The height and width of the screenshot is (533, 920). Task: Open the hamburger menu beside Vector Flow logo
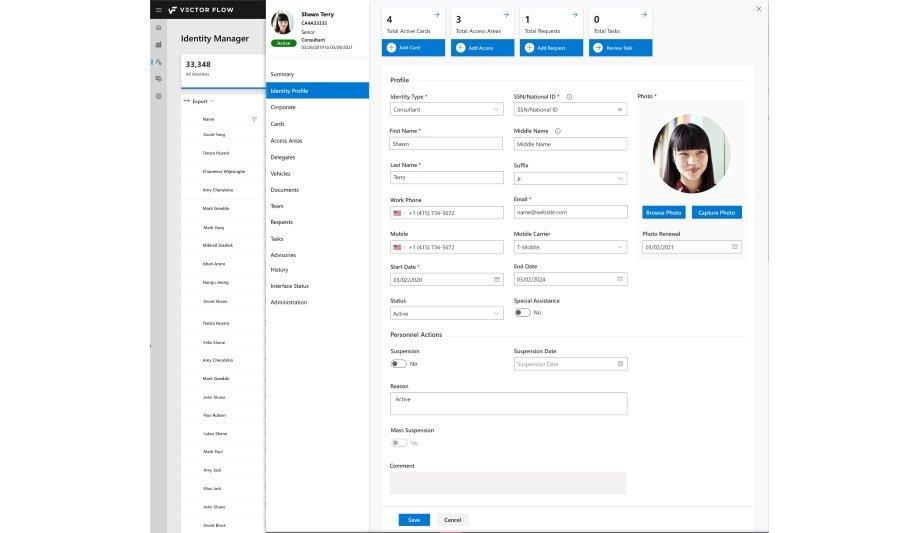pyautogui.click(x=158, y=9)
